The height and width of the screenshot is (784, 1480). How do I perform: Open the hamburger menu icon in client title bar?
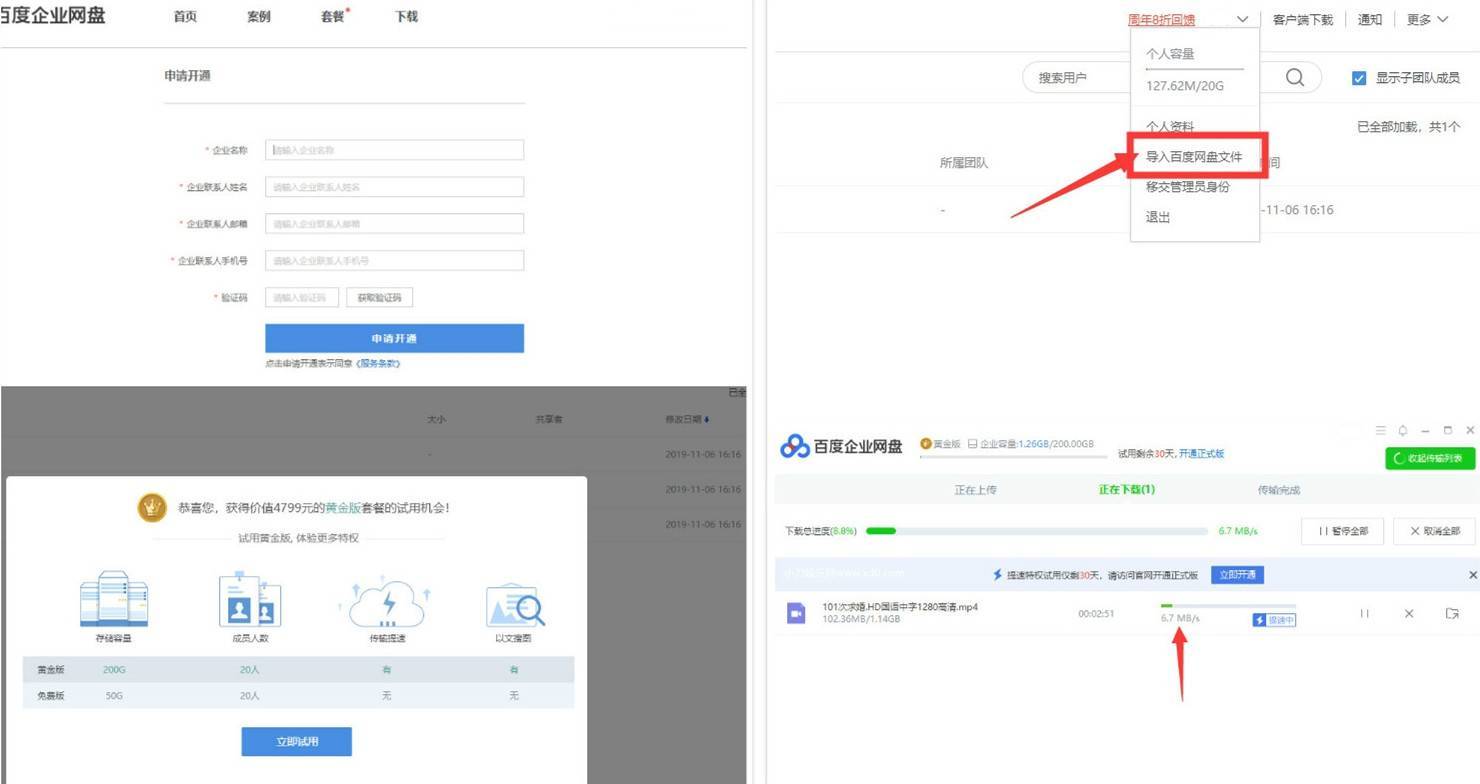coord(1380,430)
